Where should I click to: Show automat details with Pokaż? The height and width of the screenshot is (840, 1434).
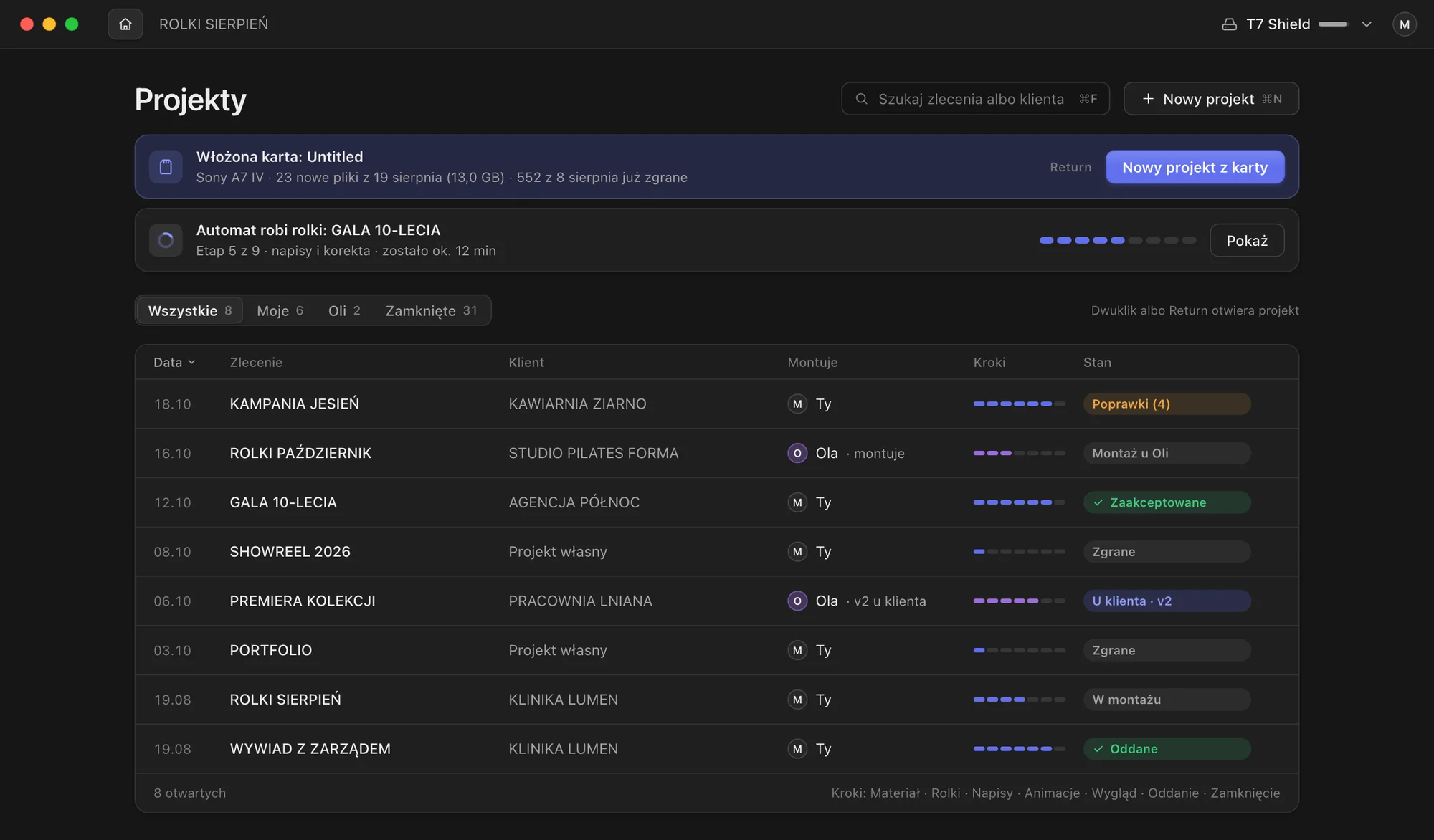click(x=1247, y=240)
